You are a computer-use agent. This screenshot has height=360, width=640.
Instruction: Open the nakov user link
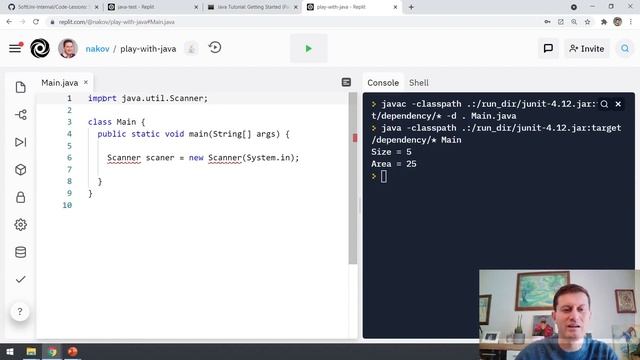point(97,49)
